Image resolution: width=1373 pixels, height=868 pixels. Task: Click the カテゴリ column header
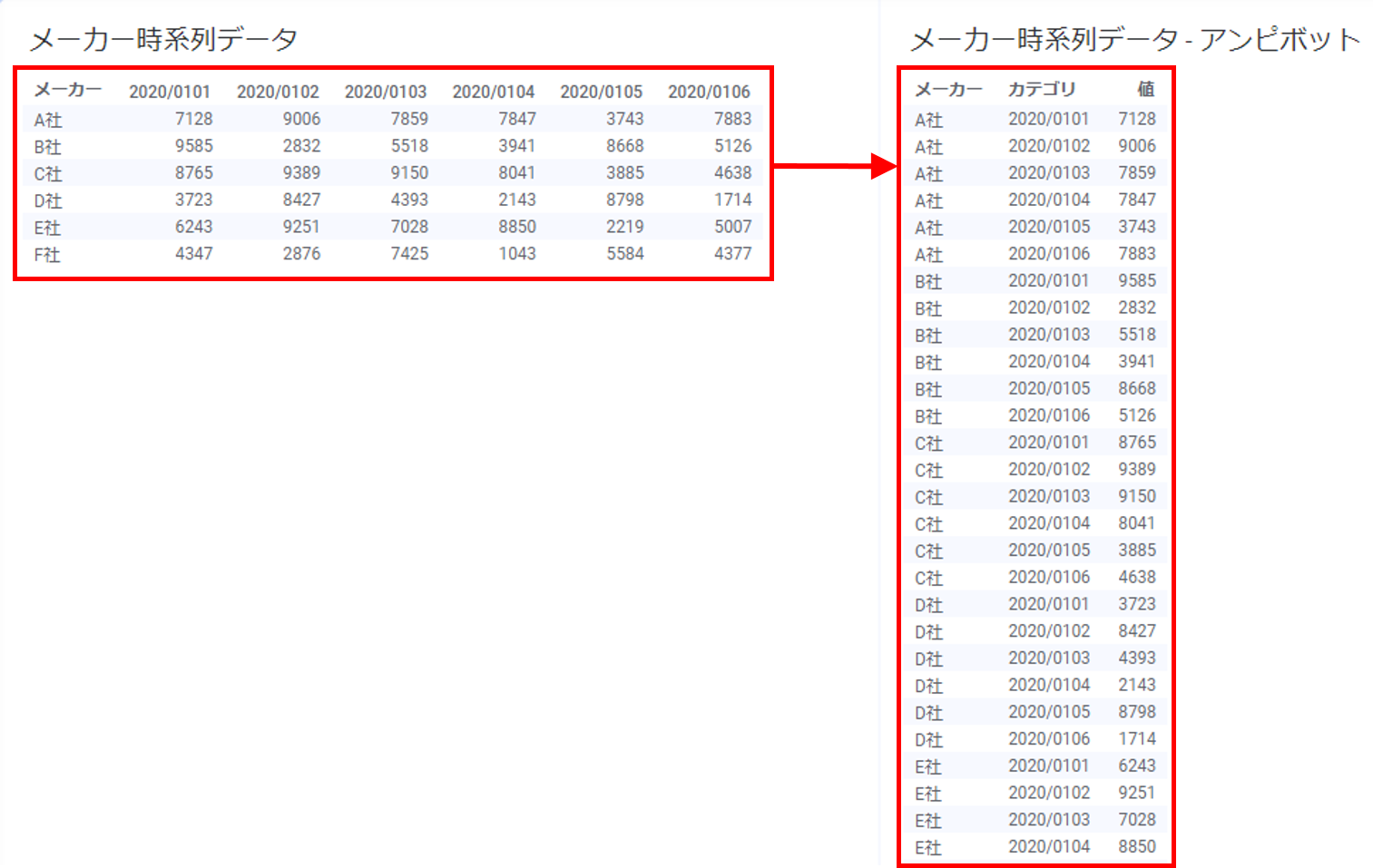[1041, 89]
